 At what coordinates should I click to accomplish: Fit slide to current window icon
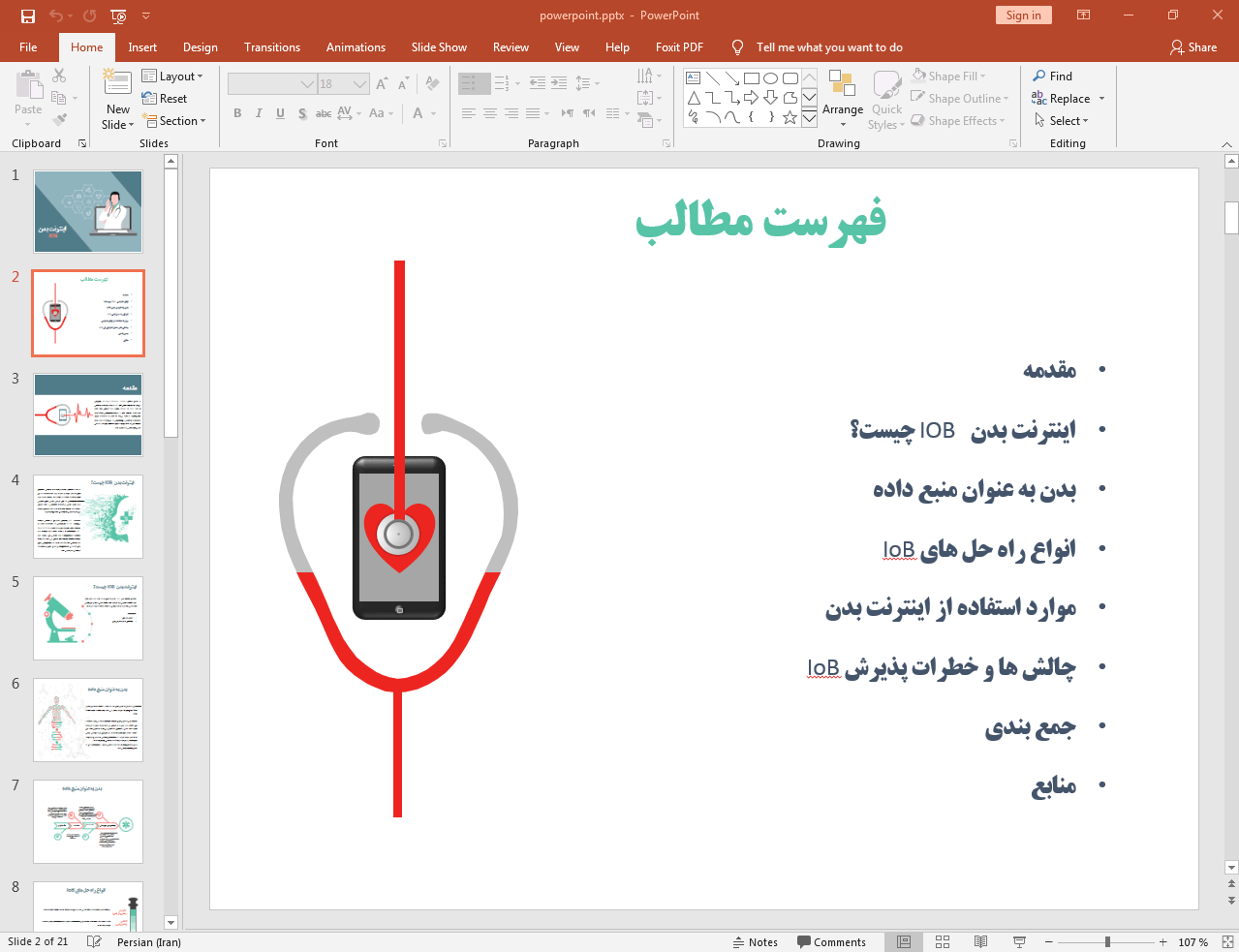[x=1227, y=942]
